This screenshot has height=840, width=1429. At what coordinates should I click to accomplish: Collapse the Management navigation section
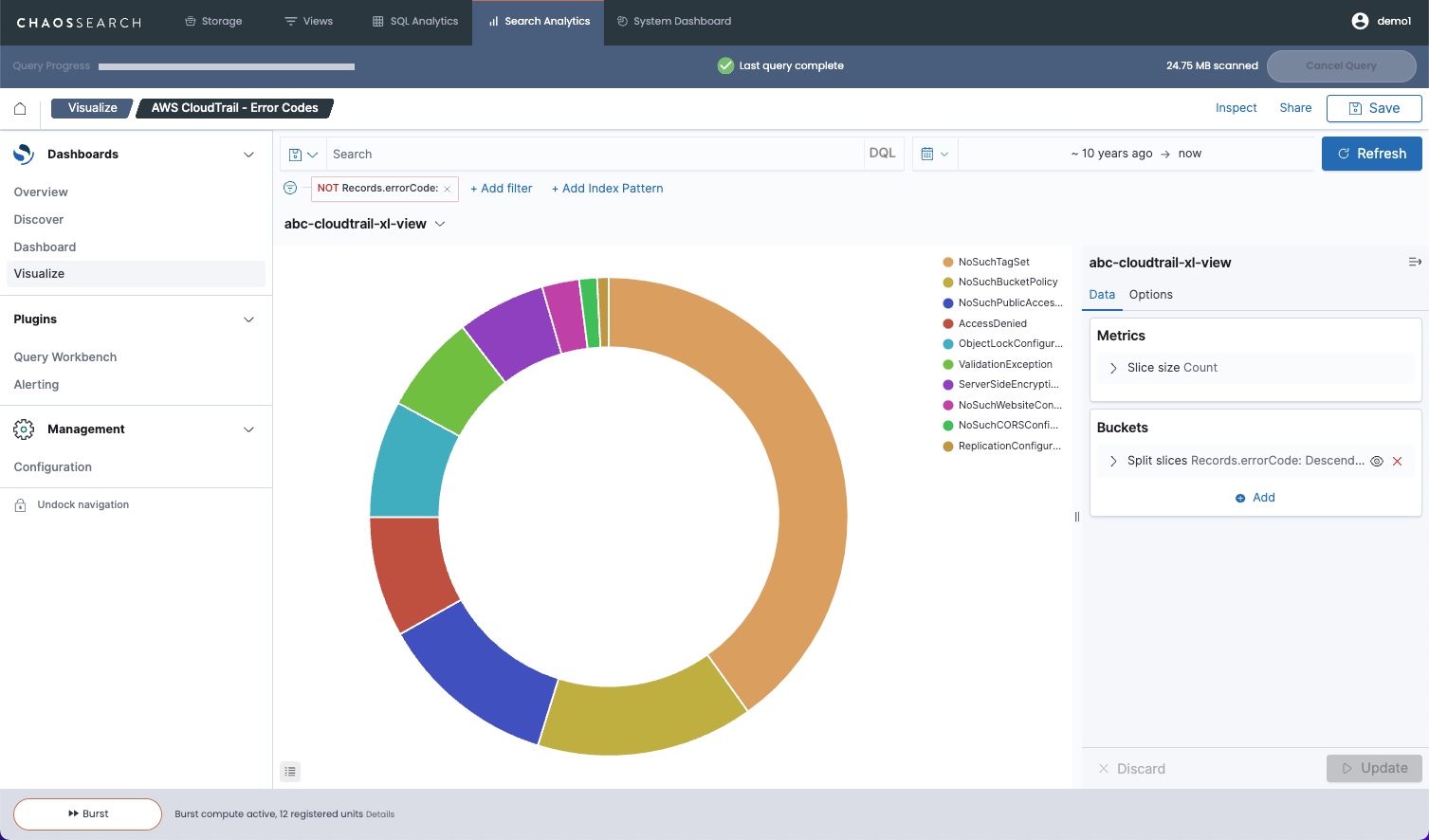(248, 429)
